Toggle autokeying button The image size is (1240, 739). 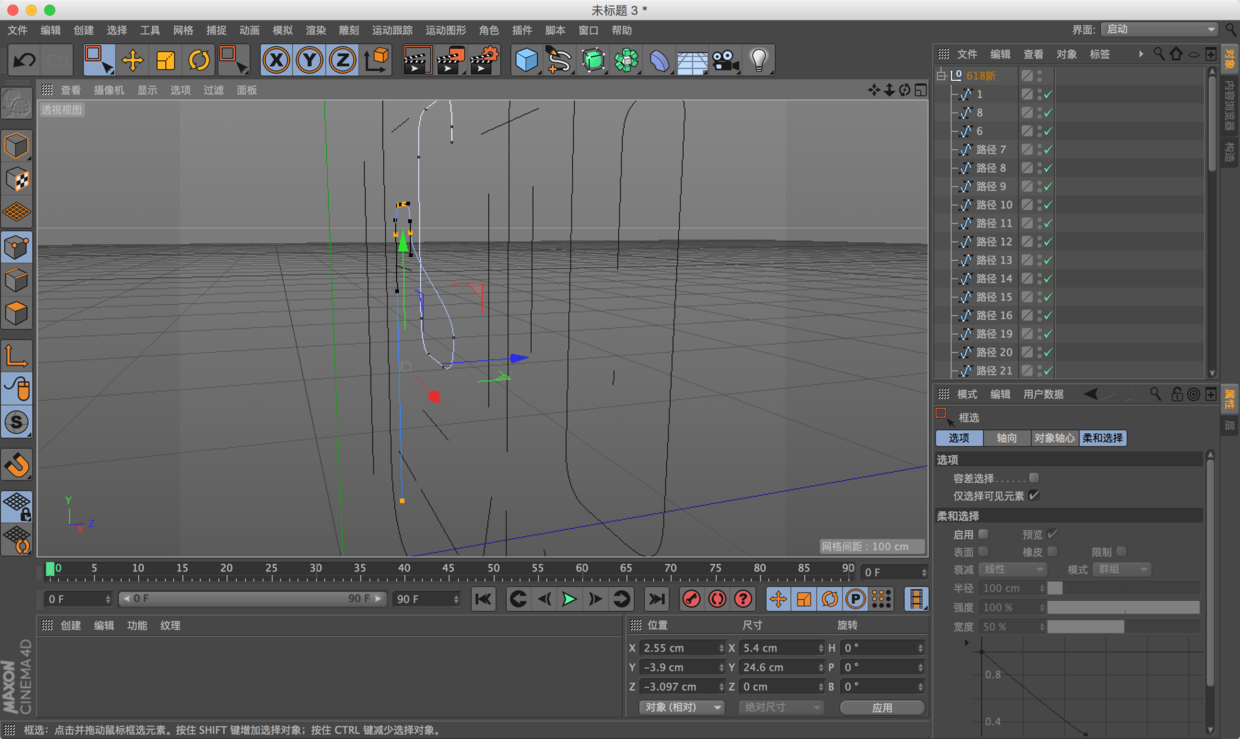pos(717,599)
